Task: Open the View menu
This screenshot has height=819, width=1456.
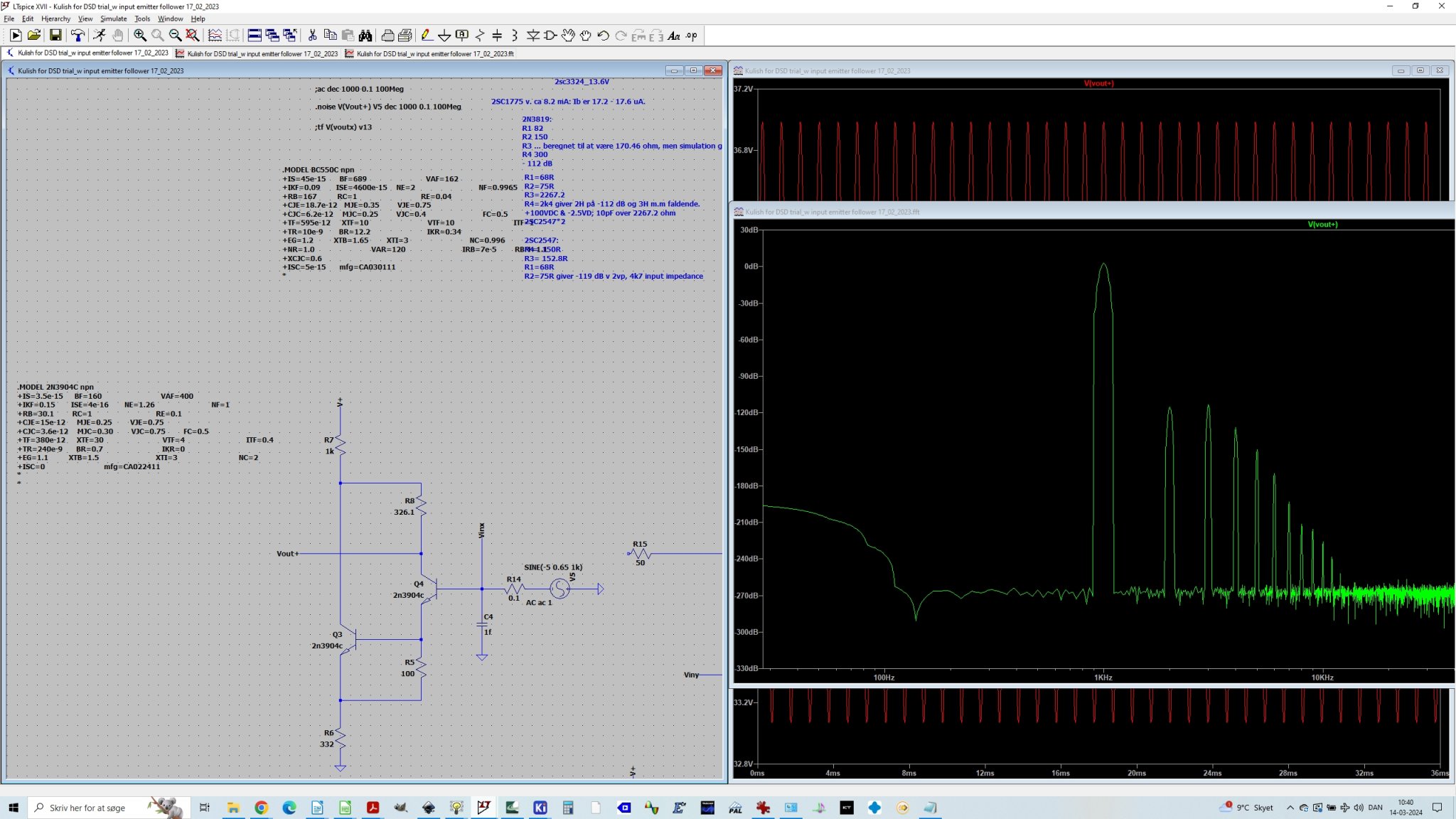Action: point(85,18)
